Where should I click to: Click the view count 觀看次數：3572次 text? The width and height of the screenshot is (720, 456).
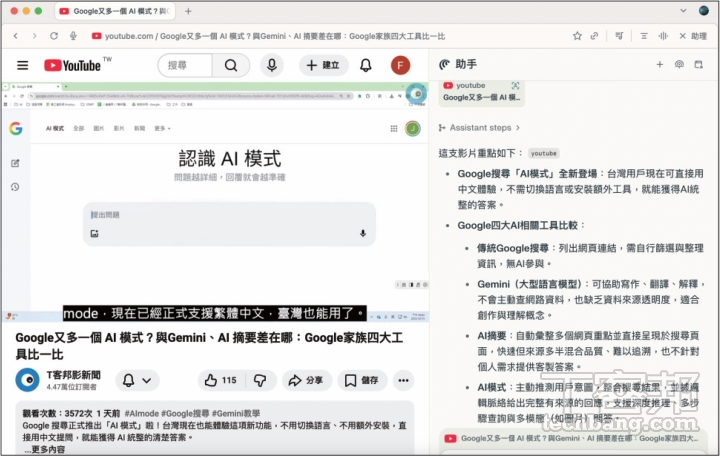(x=57, y=413)
